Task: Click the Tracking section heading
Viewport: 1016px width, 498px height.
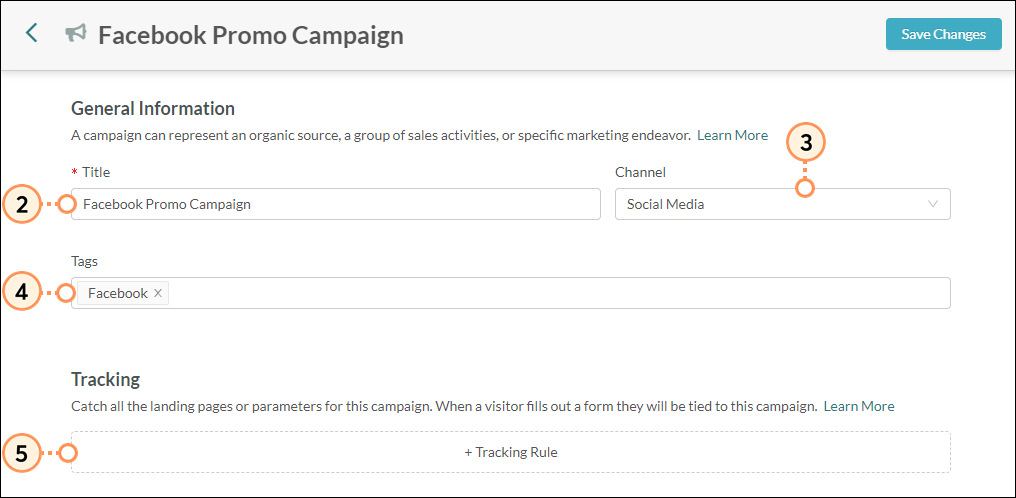Action: pos(106,379)
